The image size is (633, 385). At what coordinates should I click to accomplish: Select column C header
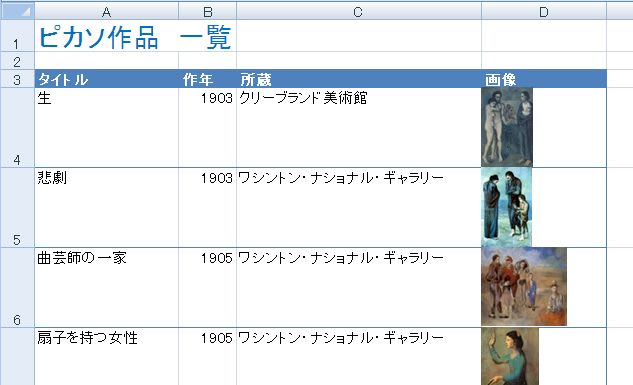358,11
